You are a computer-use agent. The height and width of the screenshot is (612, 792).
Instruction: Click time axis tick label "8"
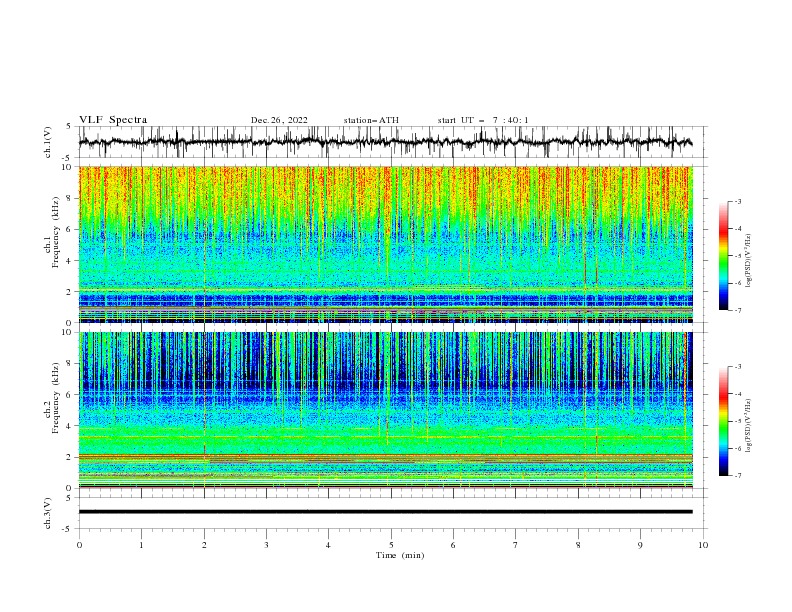(578, 545)
